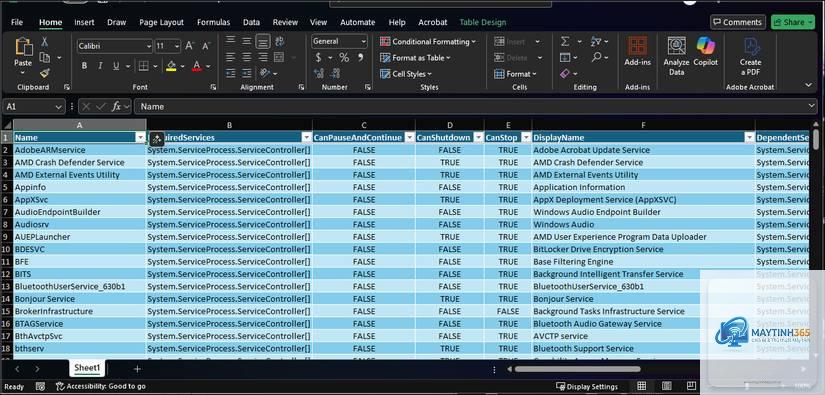The height and width of the screenshot is (395, 825).
Task: Open the Comments button
Action: [x=738, y=22]
